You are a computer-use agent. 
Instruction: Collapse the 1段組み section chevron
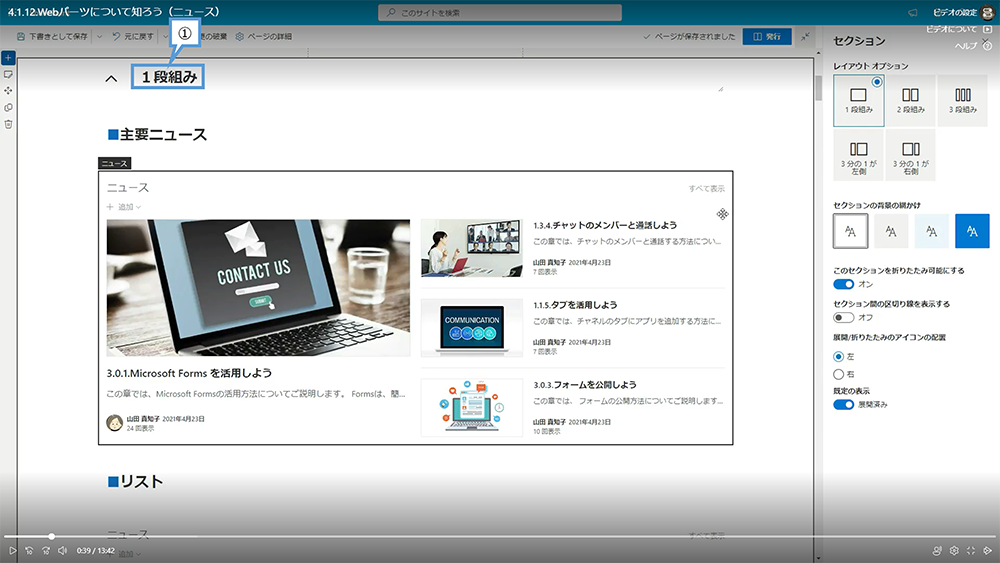click(x=111, y=78)
